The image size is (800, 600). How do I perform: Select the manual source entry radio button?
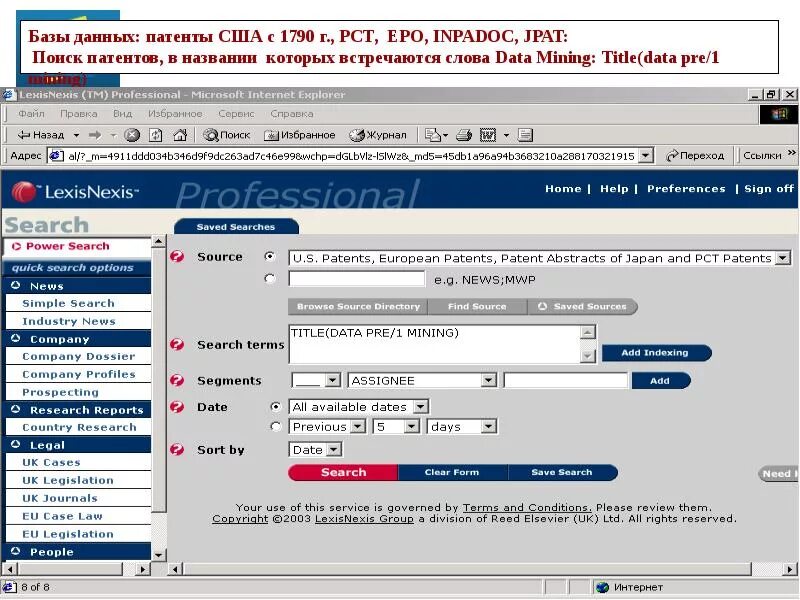(x=270, y=279)
